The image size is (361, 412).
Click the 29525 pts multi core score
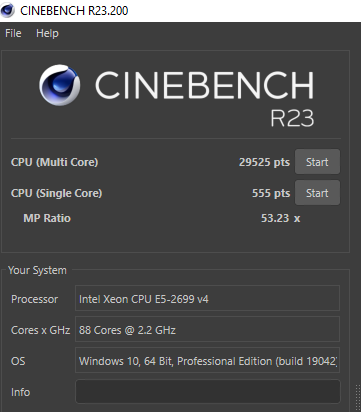(x=264, y=162)
